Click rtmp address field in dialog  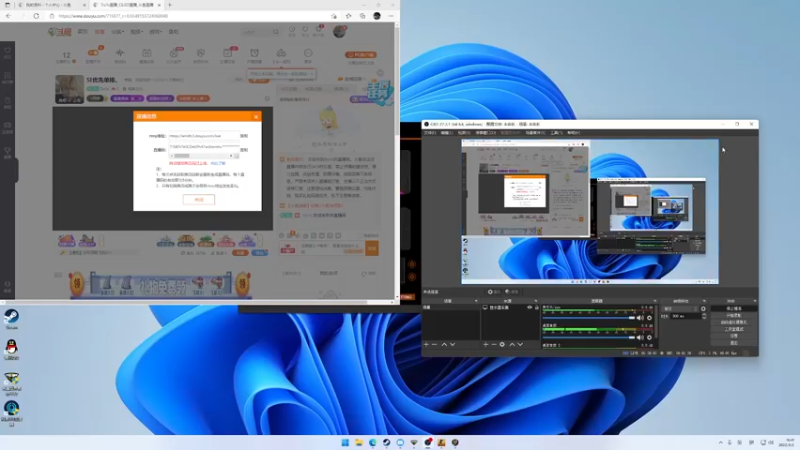tap(204, 136)
